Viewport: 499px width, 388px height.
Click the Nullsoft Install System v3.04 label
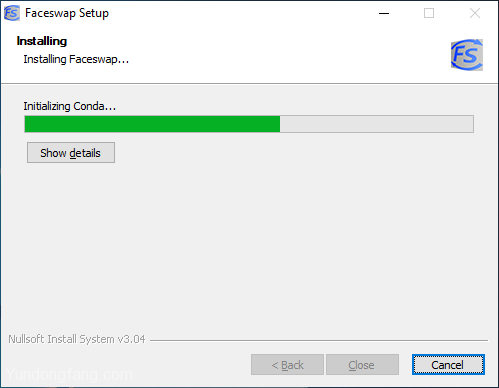77,339
